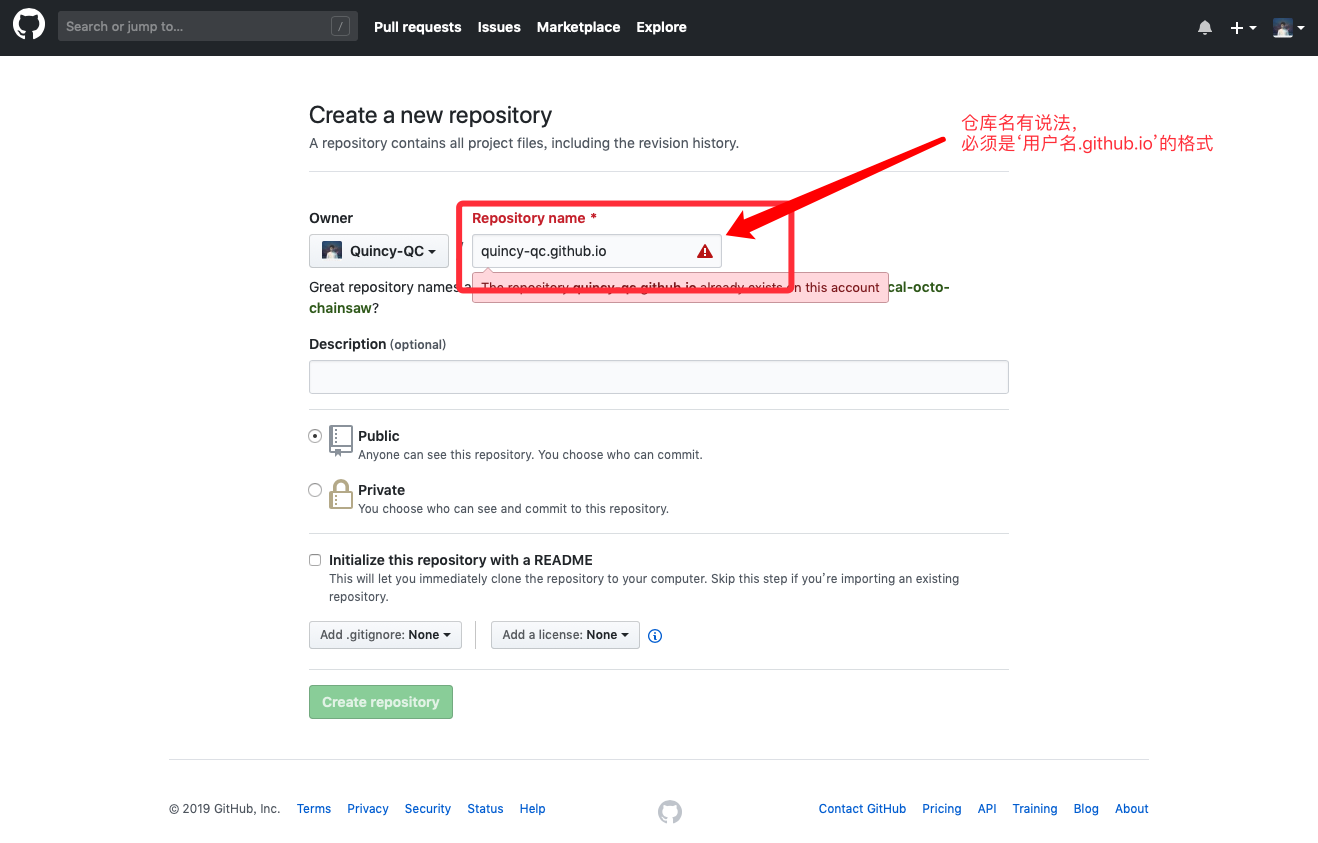
Task: Click the red warning triangle icon
Action: (705, 252)
